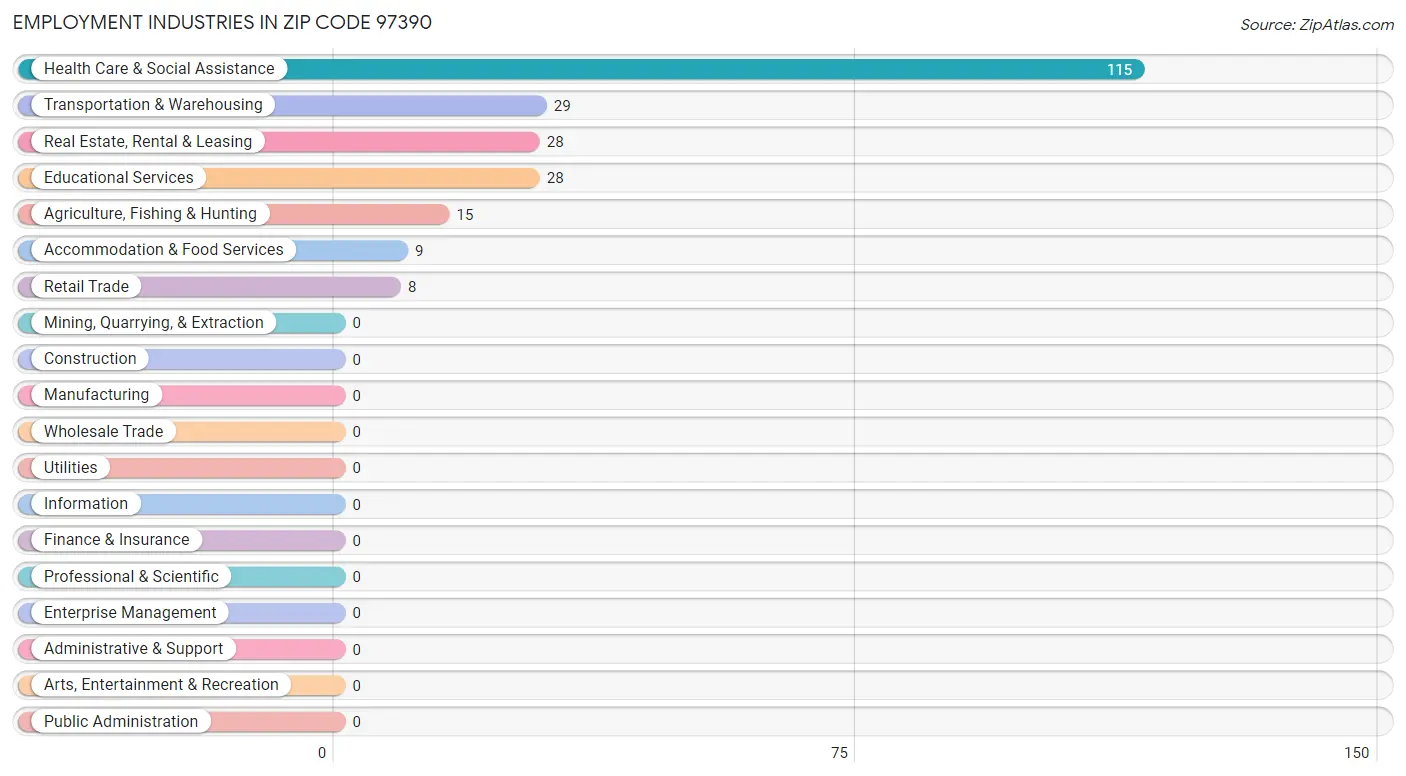Click the Health Care & Social Assistance label
Viewport: 1406px width, 776px height.
click(159, 69)
